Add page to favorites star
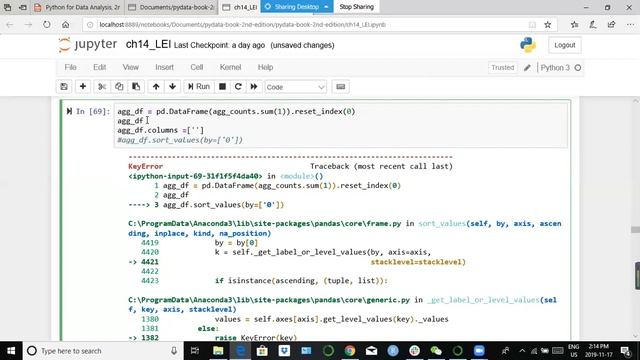The height and width of the screenshot is (360, 640). (x=548, y=25)
